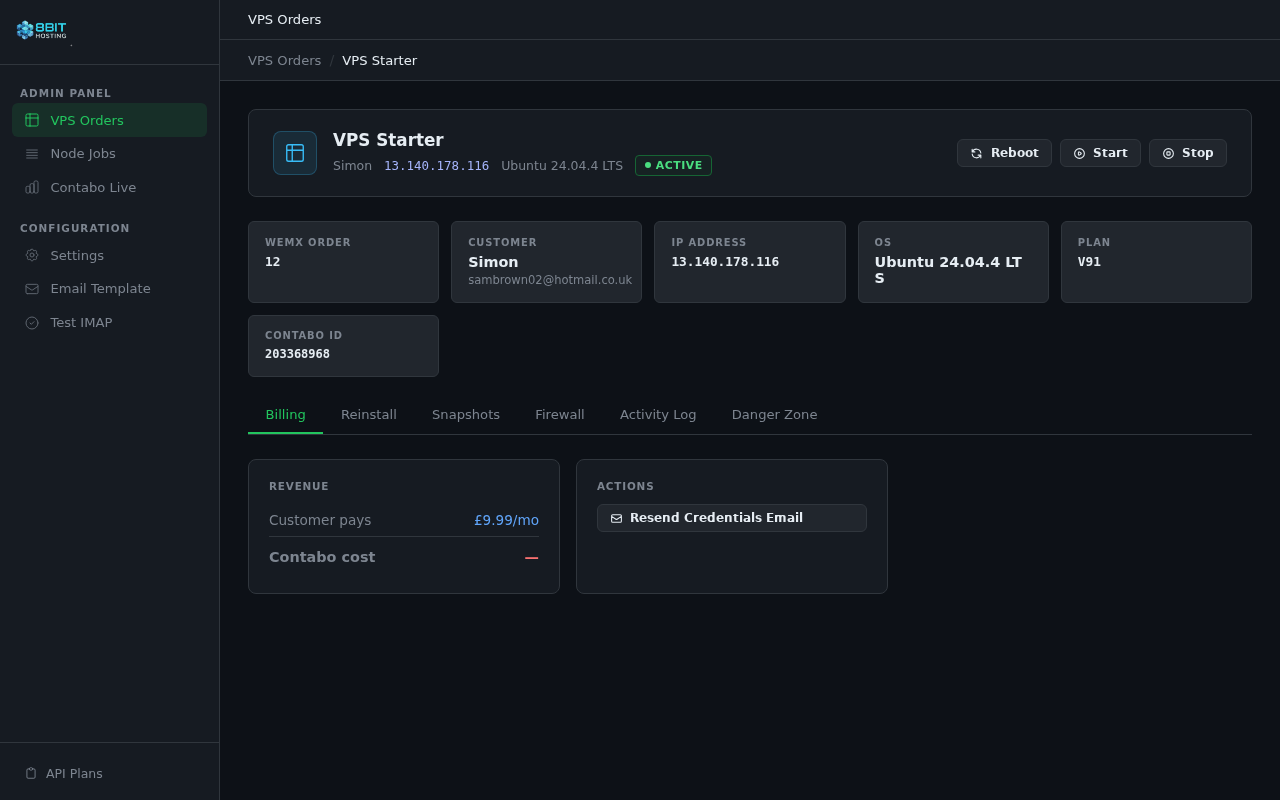Open Test IMAP in sidebar
Viewport: 1280px width, 800px height.
110,323
